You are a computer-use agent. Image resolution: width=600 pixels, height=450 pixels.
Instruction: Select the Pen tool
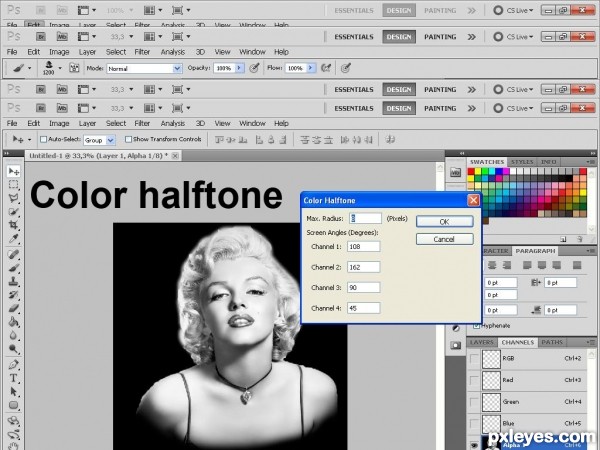coord(14,364)
